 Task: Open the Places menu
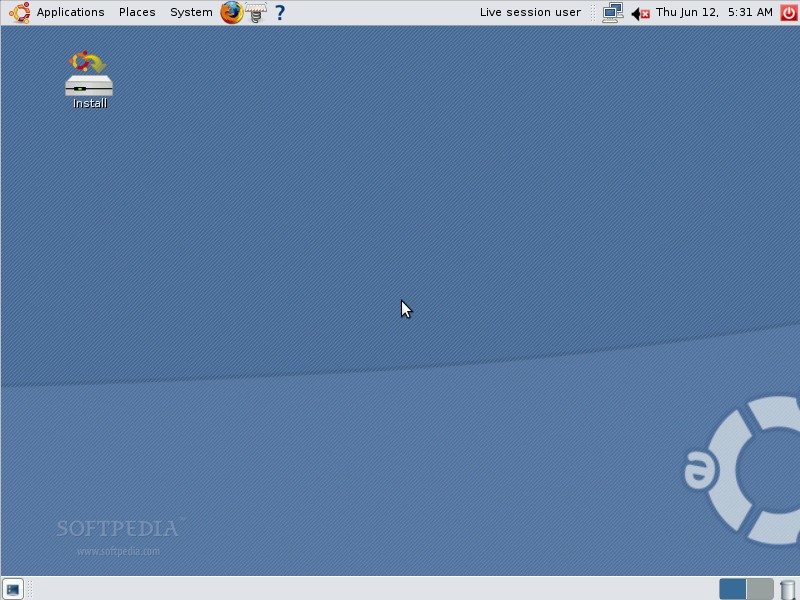point(137,12)
